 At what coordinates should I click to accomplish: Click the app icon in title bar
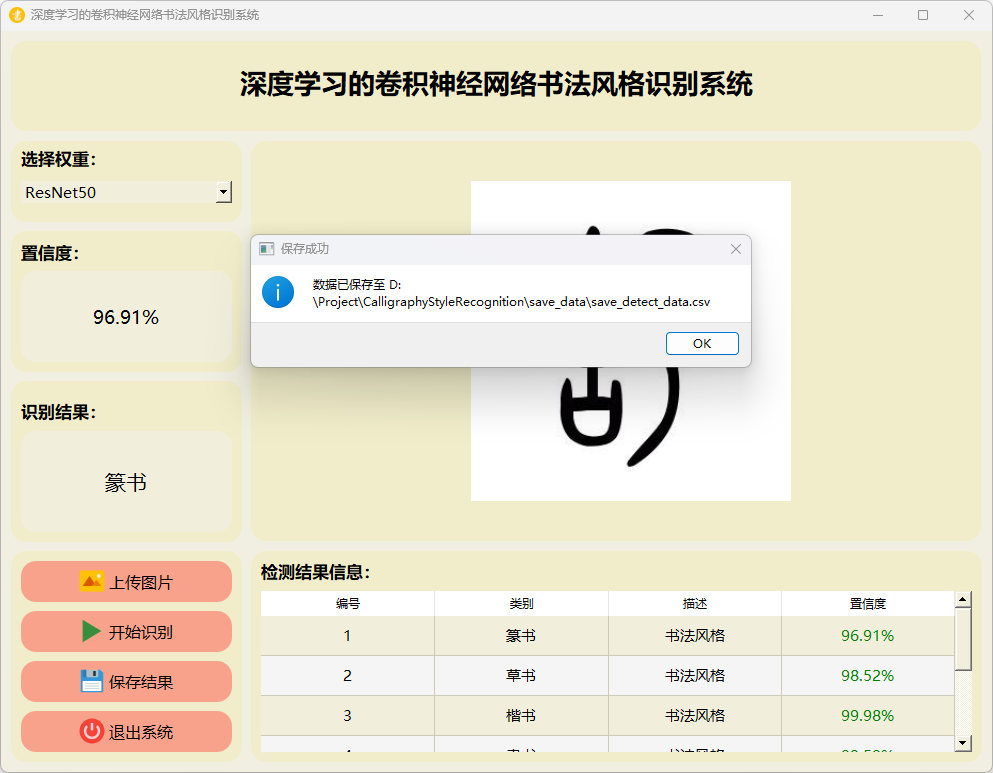pyautogui.click(x=16, y=15)
